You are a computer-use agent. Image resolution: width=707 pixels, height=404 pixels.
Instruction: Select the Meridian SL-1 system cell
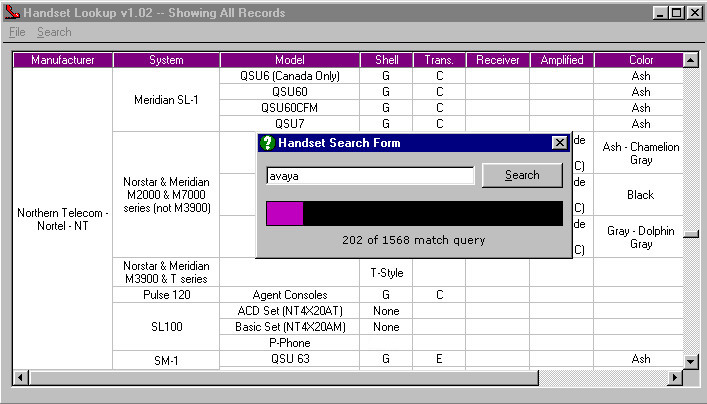click(x=166, y=100)
